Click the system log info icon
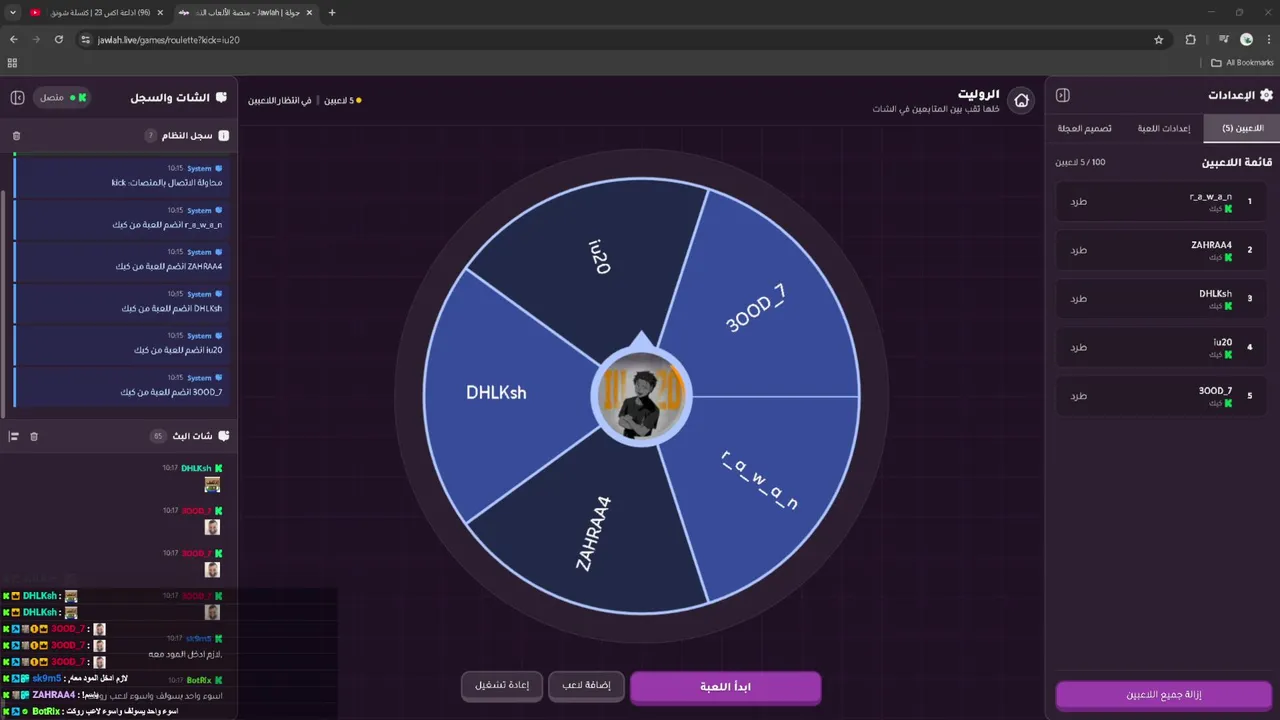1280x720 pixels. click(223, 135)
